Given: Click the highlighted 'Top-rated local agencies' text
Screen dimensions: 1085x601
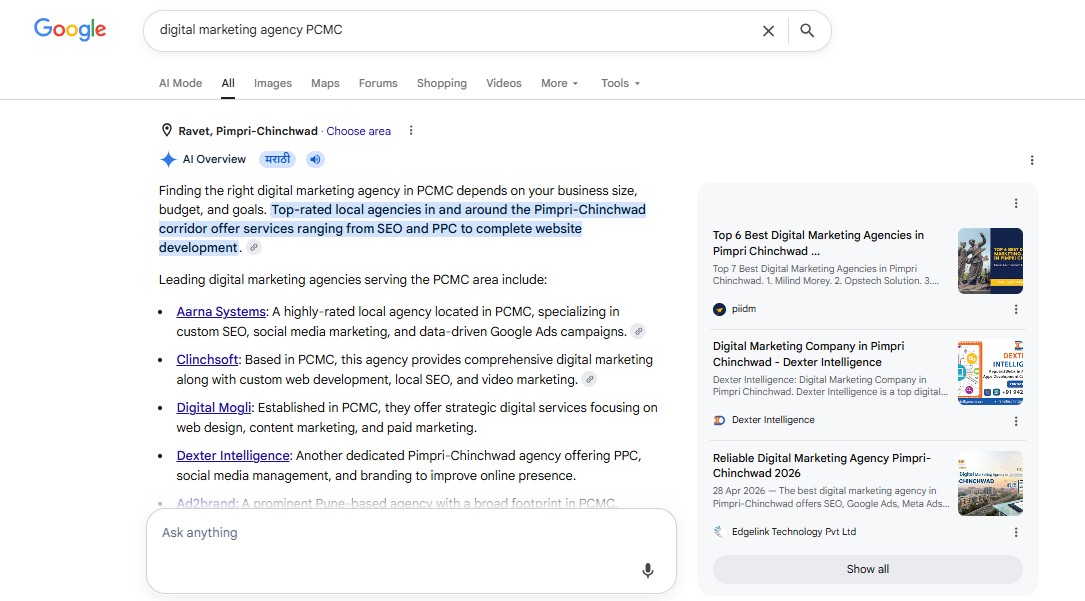Looking at the screenshot, I should pos(403,228).
